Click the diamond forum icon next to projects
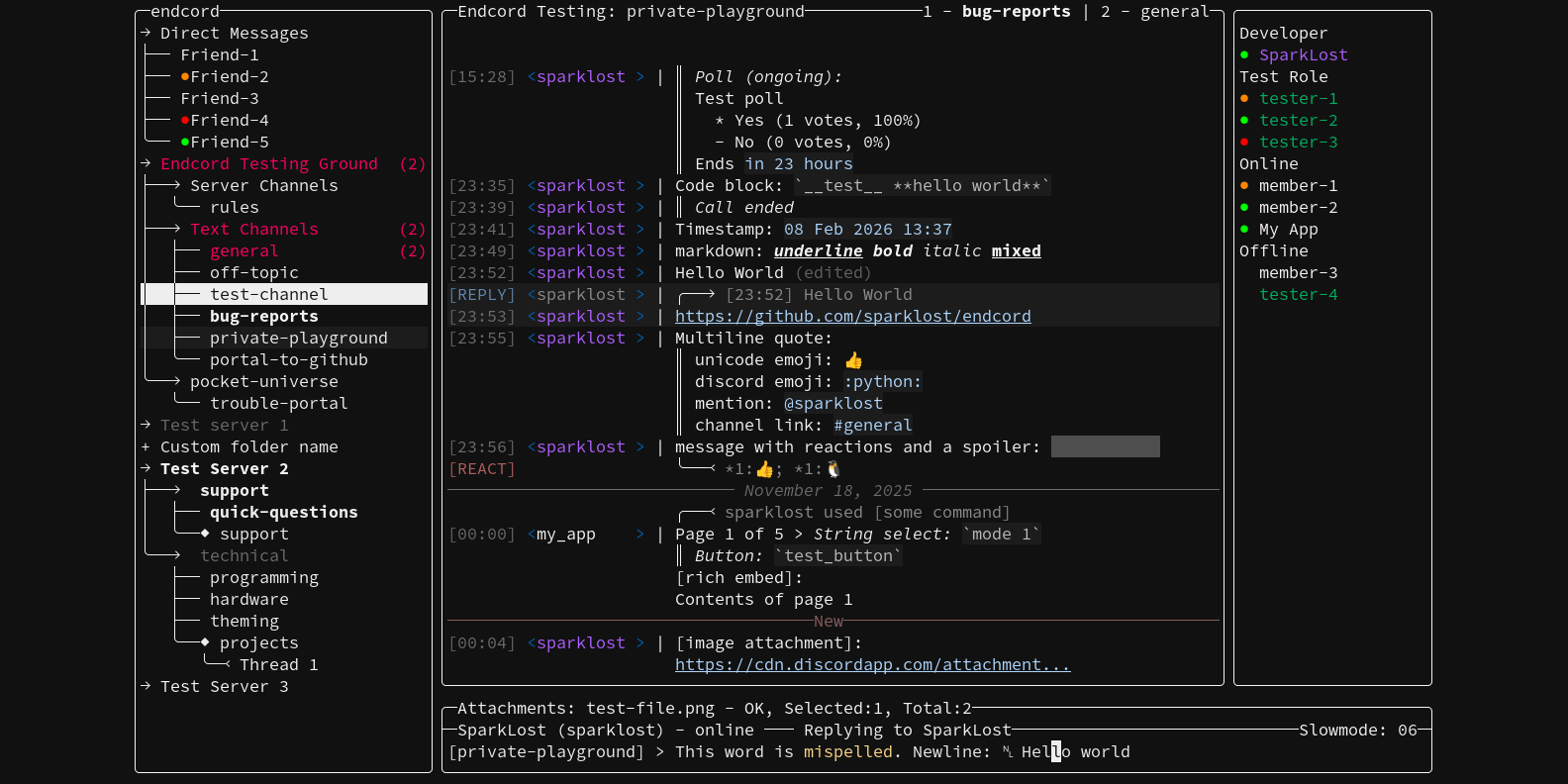1568x784 pixels. click(205, 643)
